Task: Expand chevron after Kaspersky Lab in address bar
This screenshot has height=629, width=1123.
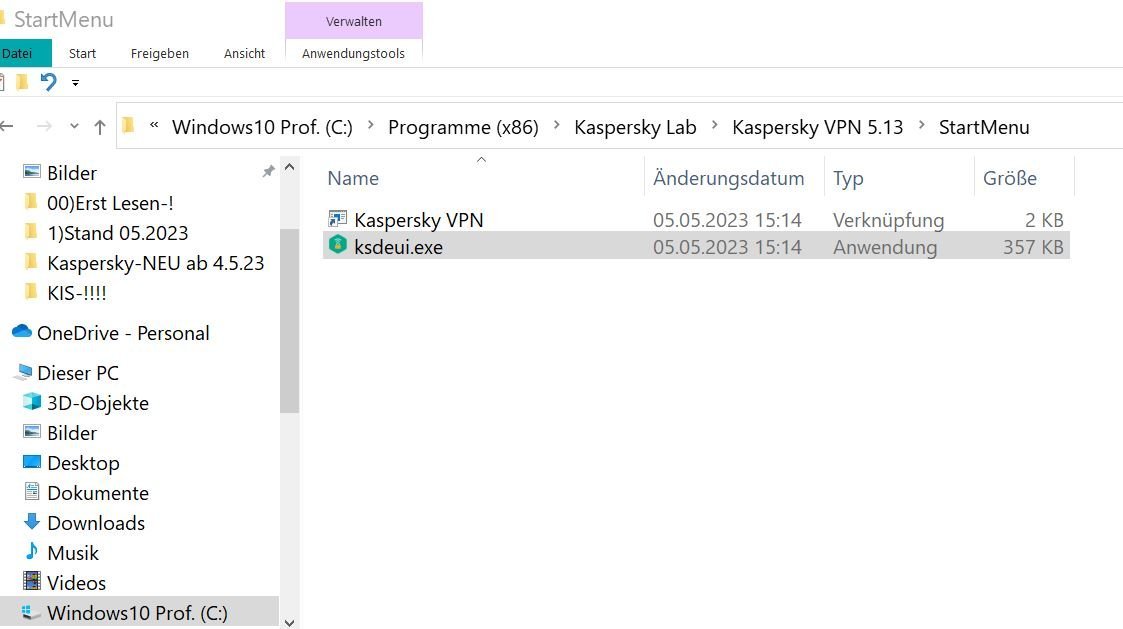Action: (x=715, y=127)
